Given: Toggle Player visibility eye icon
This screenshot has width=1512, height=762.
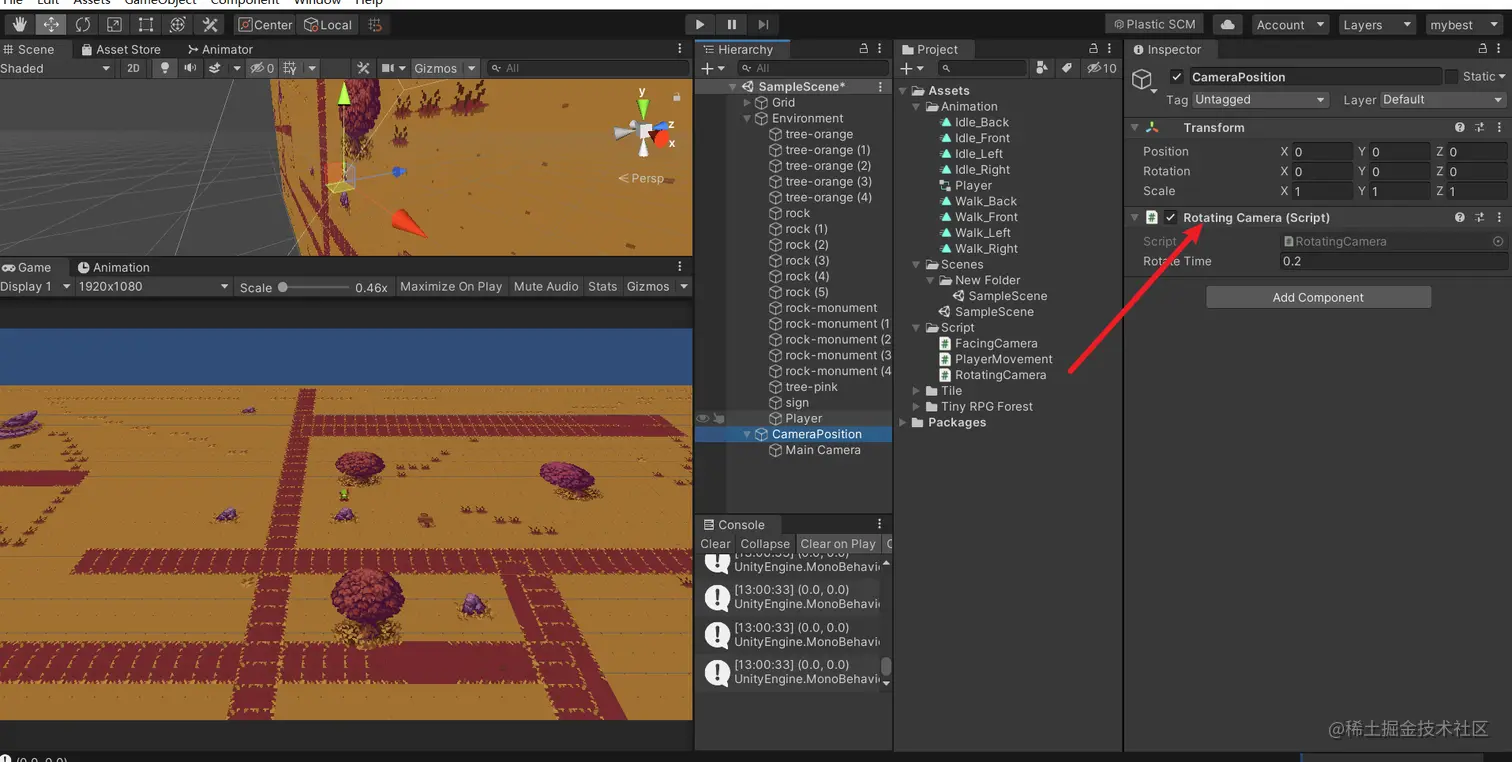Looking at the screenshot, I should (702, 418).
